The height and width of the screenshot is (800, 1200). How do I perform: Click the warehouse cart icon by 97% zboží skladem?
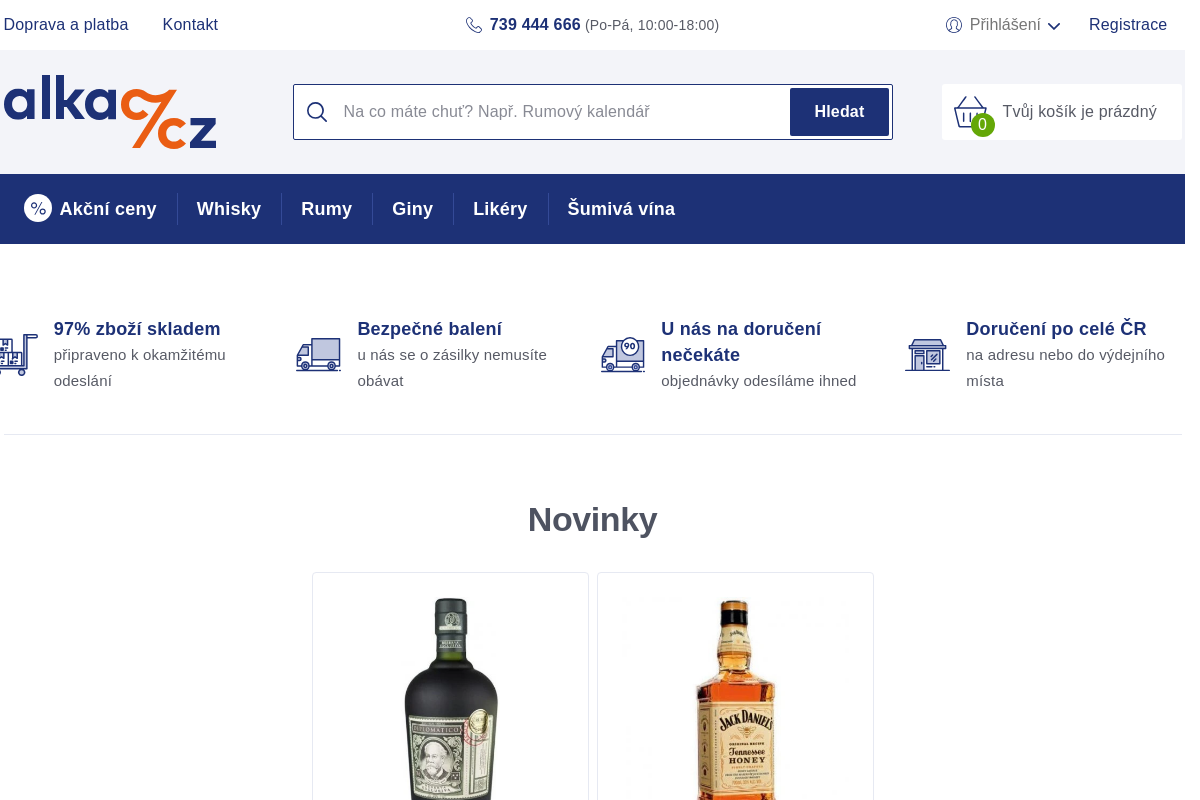(x=17, y=354)
